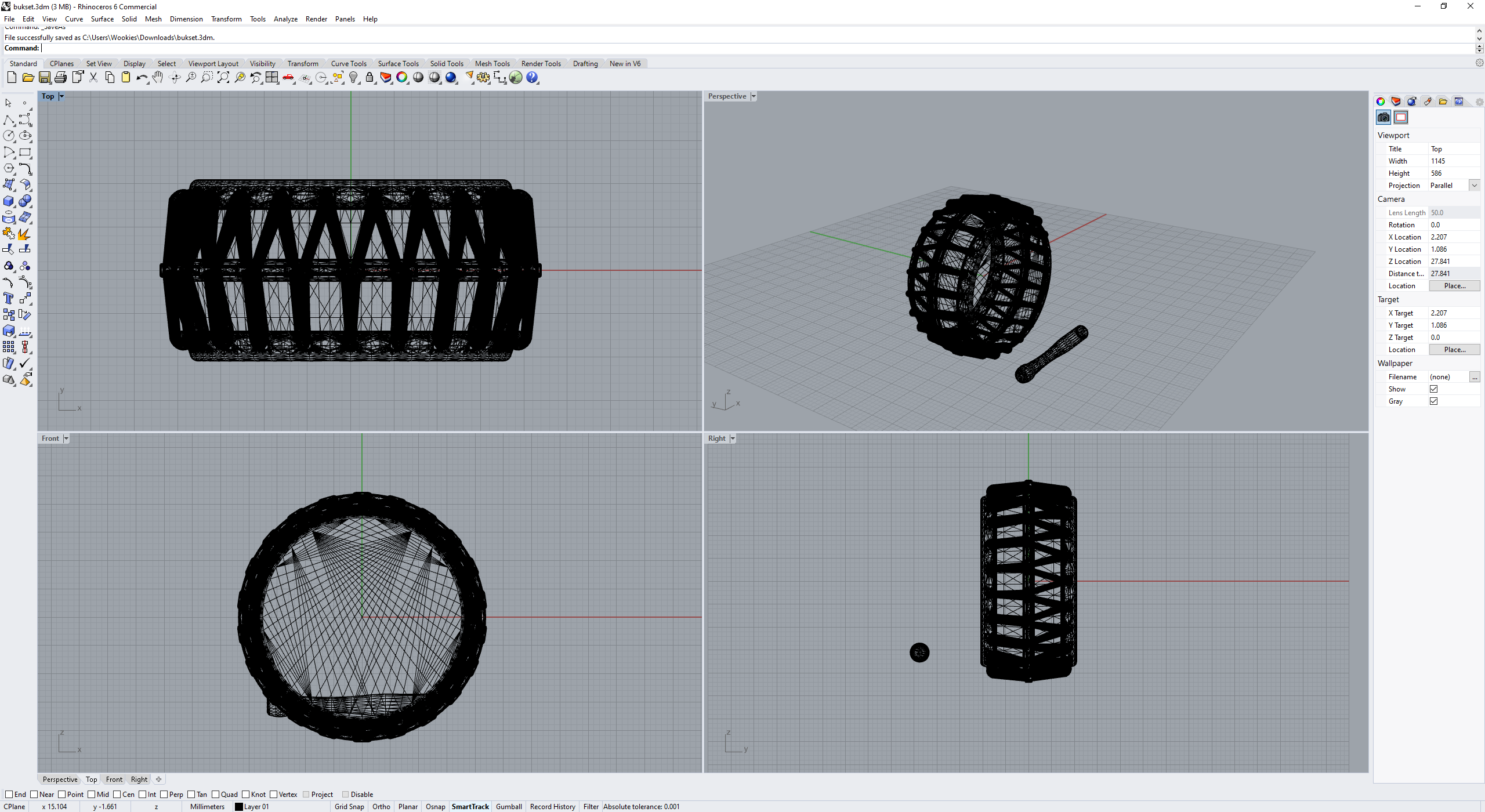Open the Projection Parallel dropdown

1474,186
